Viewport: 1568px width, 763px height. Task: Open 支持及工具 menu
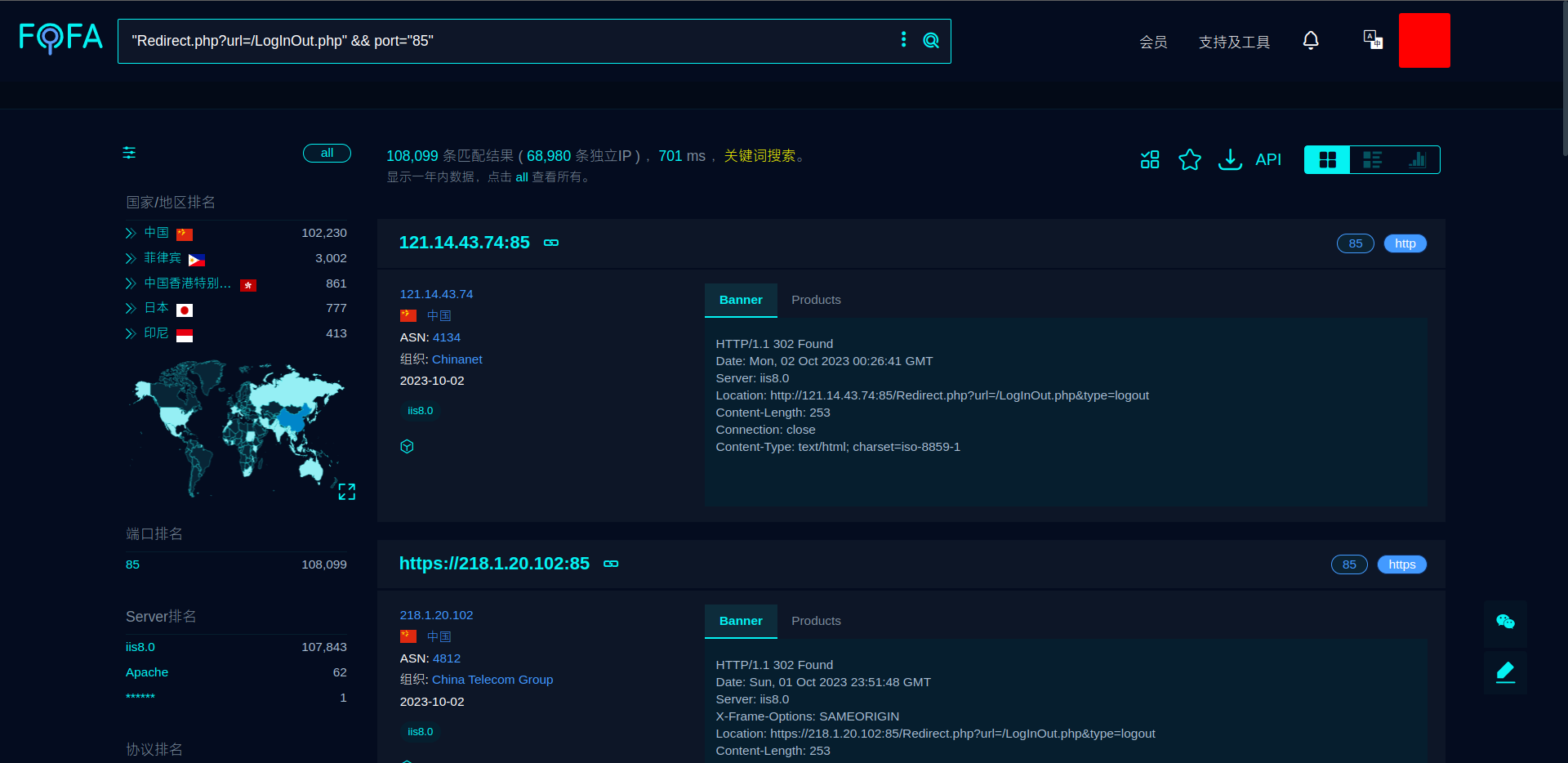[1234, 42]
